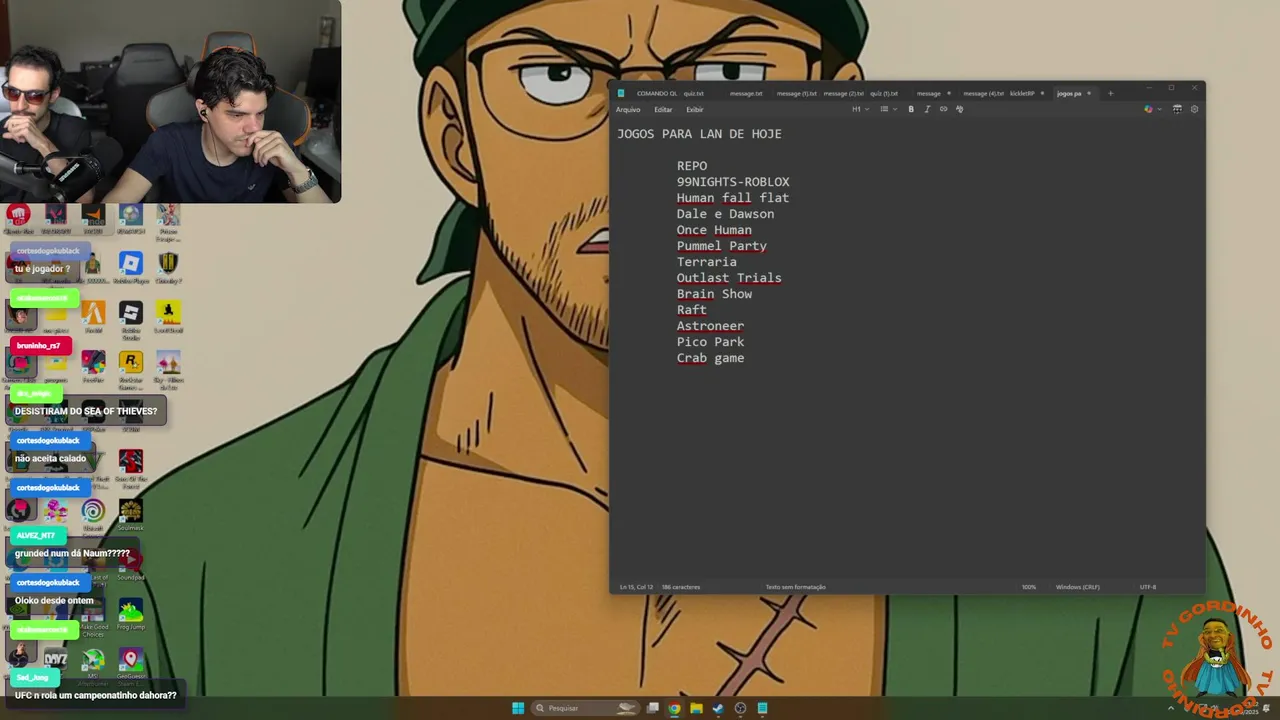This screenshot has width=1280, height=720.
Task: Open the Arquivo menu
Action: [628, 109]
